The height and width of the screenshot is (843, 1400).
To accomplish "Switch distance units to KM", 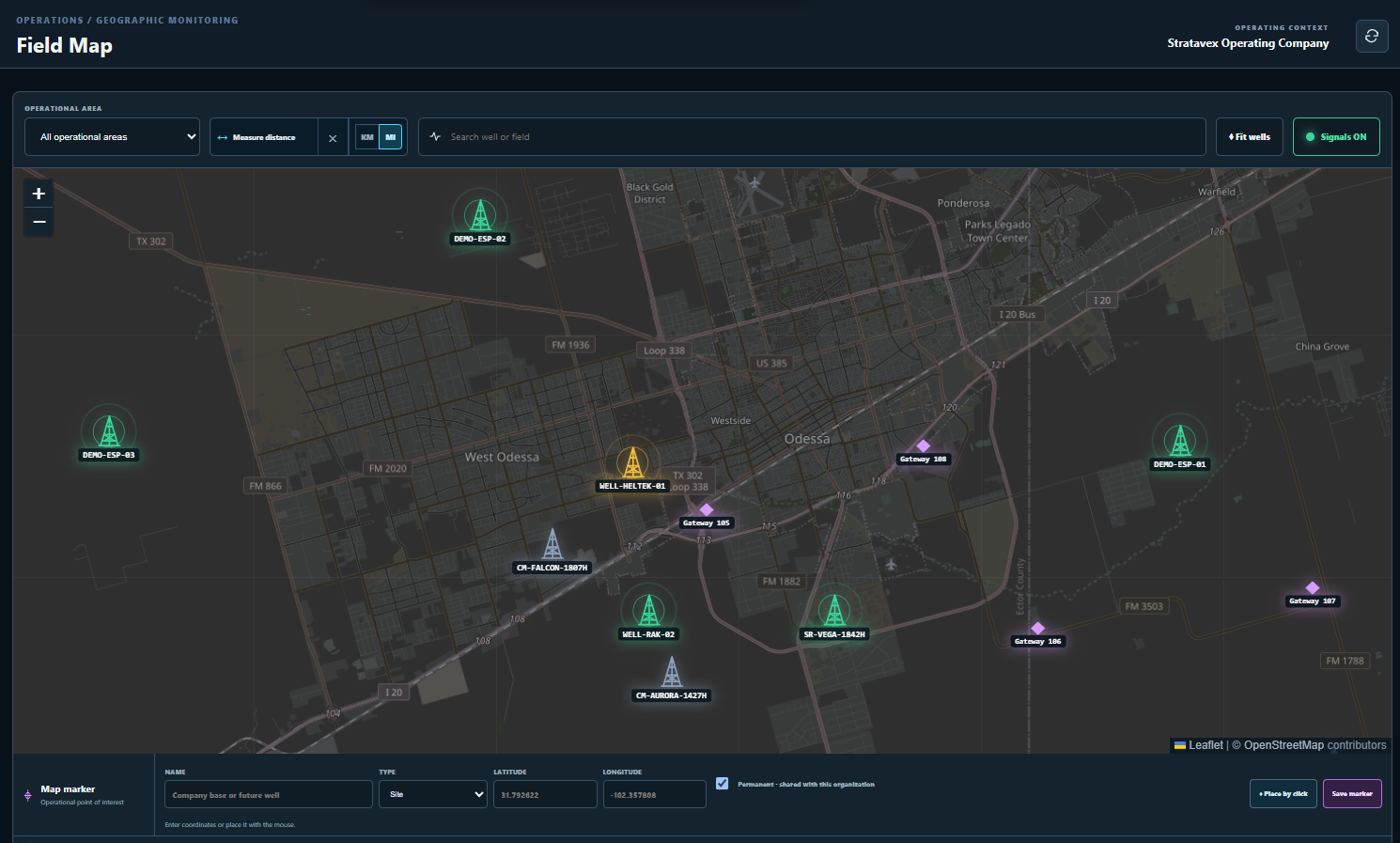I will [367, 137].
